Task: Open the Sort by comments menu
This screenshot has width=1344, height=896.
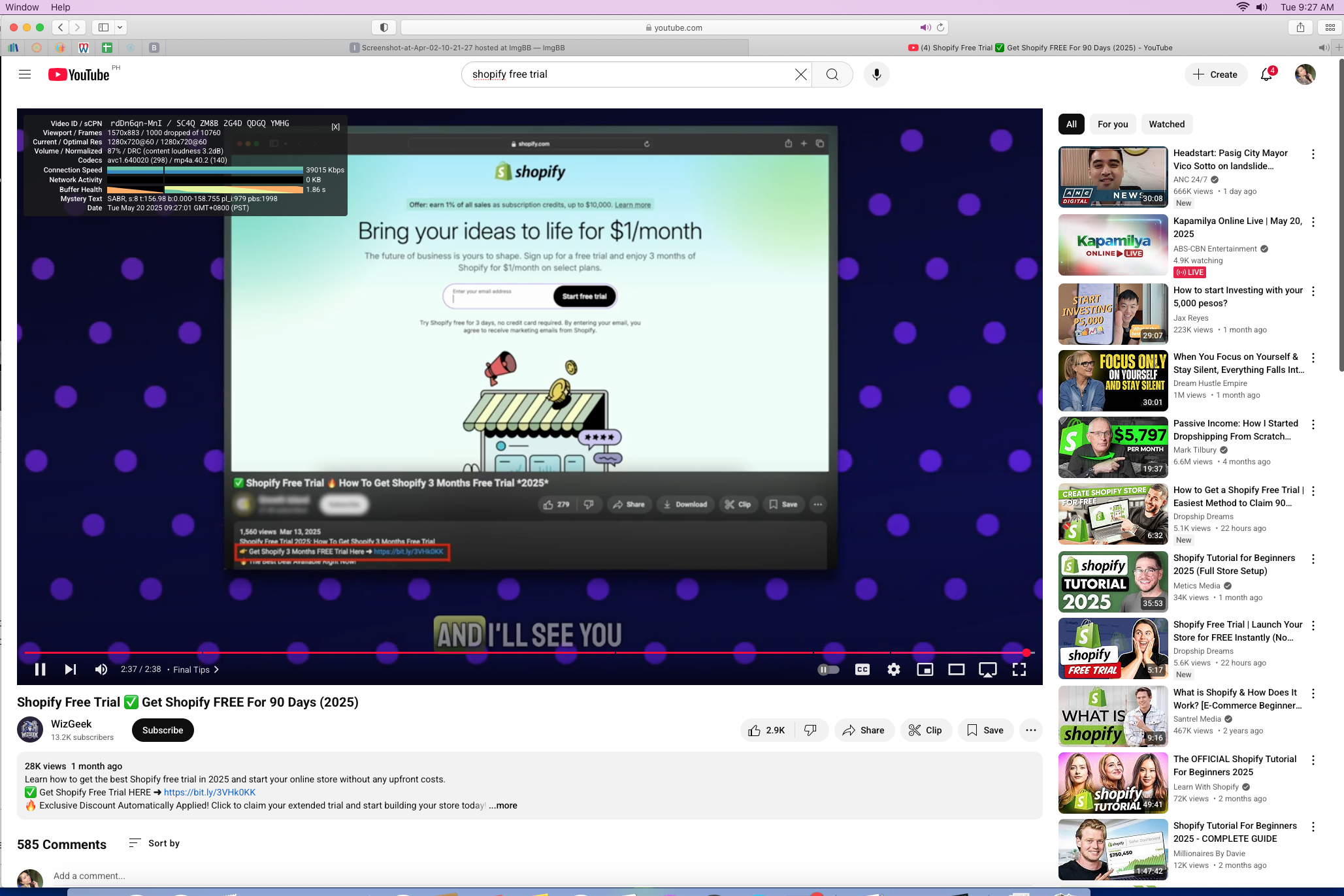Action: (154, 843)
